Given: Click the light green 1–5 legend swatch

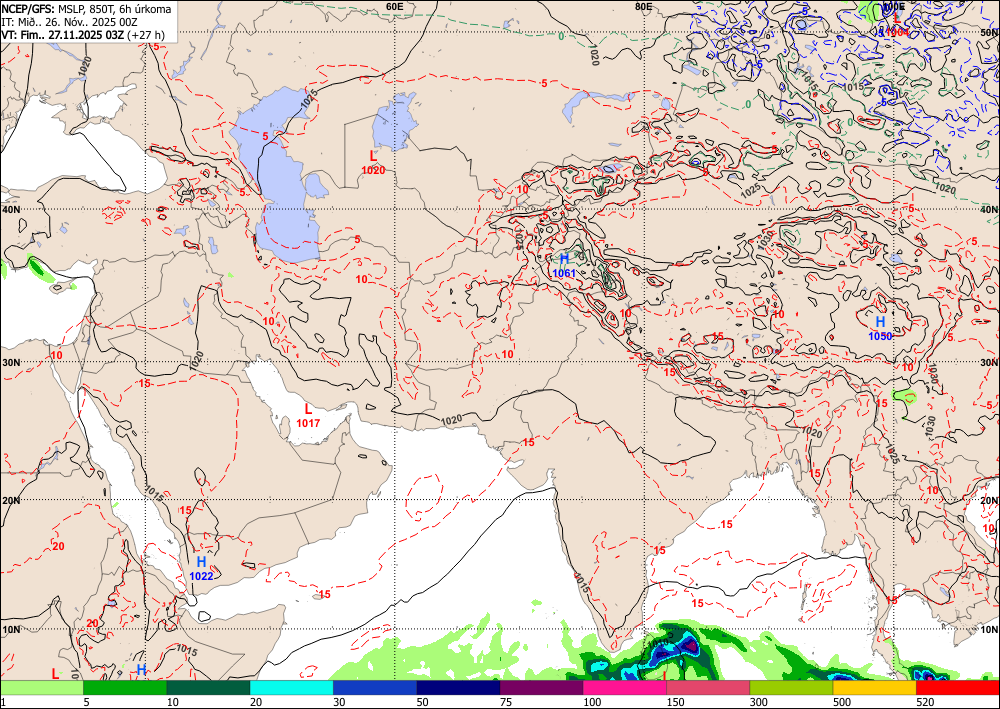Looking at the screenshot, I should pyautogui.click(x=41, y=687).
